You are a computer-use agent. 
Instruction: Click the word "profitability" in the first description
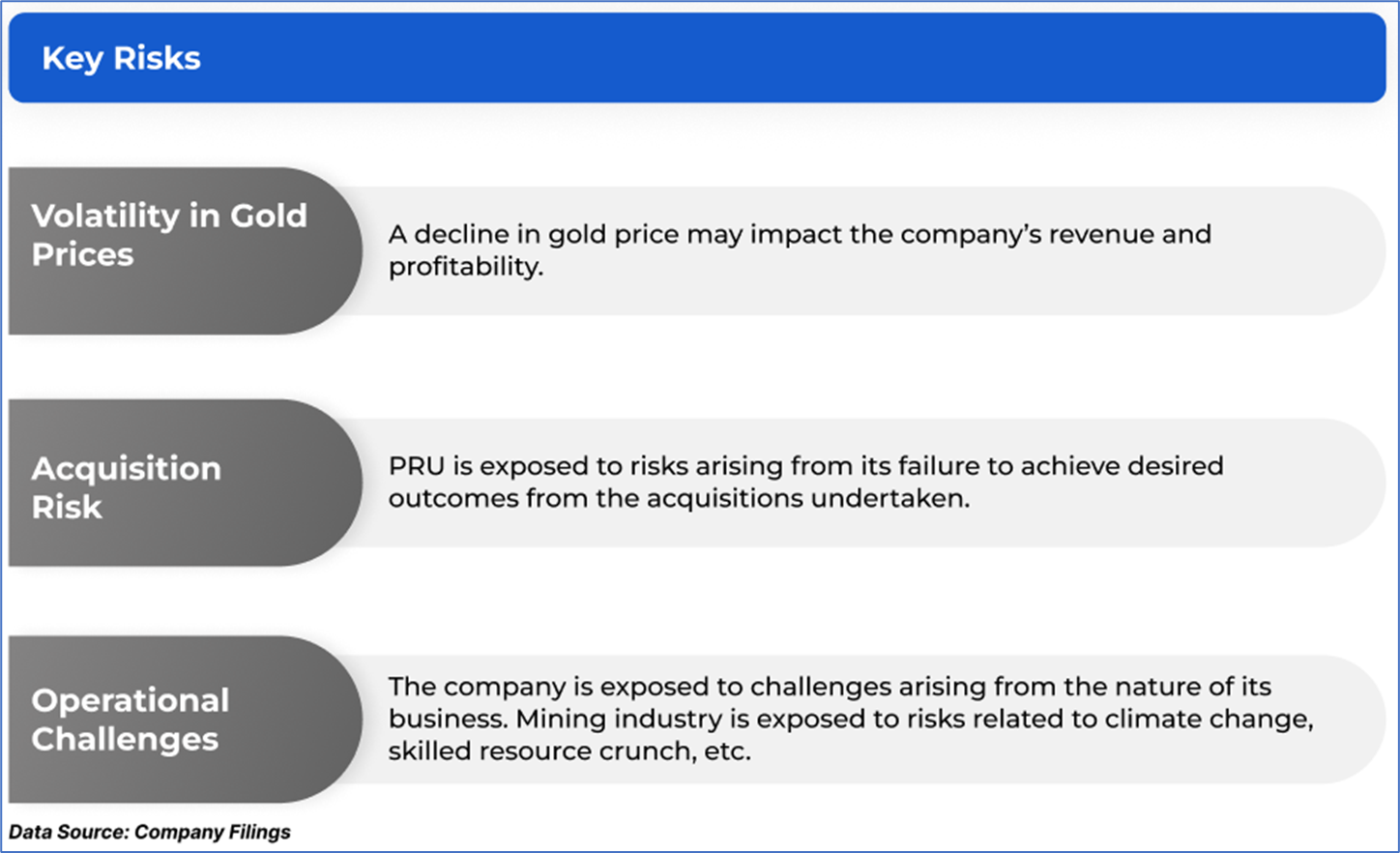pyautogui.click(x=464, y=267)
